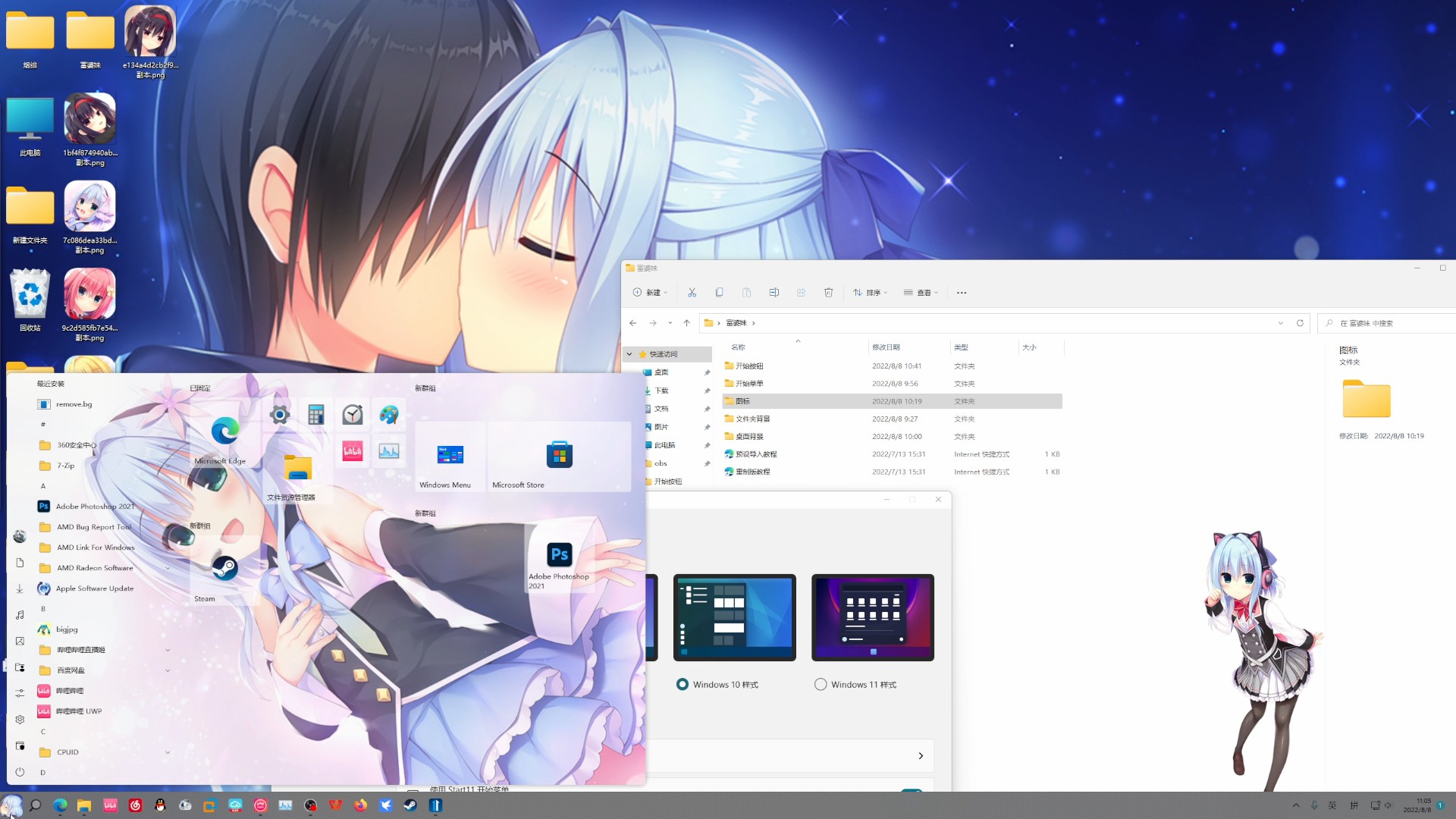This screenshot has width=1456, height=819.
Task: Click the Delete trash icon in Explorer toolbar
Action: 828,293
